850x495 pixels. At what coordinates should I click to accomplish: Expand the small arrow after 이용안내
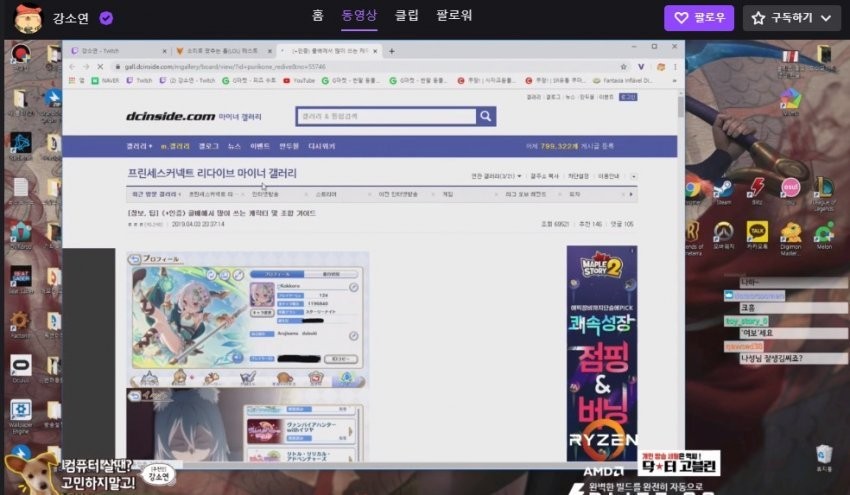point(633,177)
